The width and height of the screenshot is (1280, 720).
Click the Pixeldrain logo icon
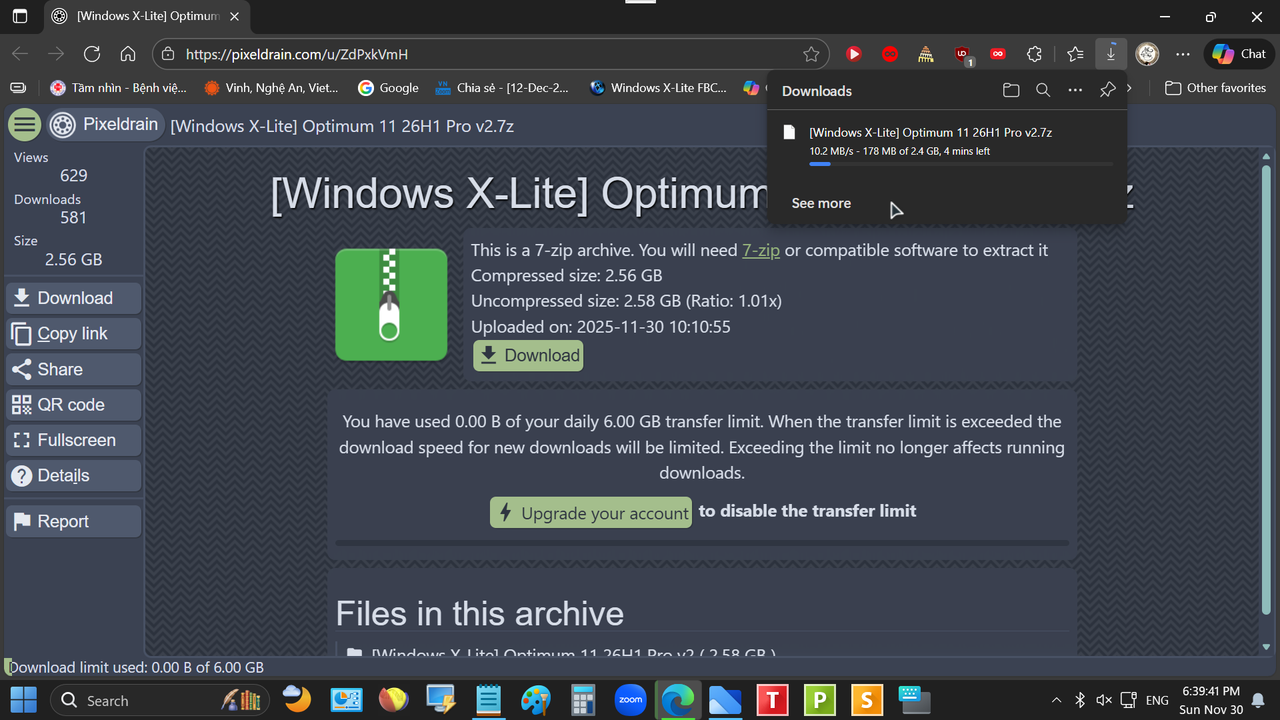pyautogui.click(x=60, y=124)
